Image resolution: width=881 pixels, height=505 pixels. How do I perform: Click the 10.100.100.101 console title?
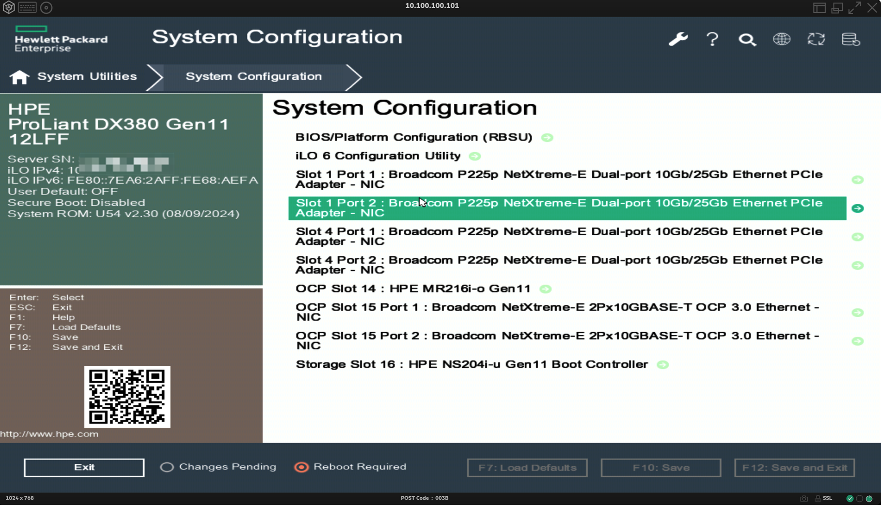pos(432,6)
